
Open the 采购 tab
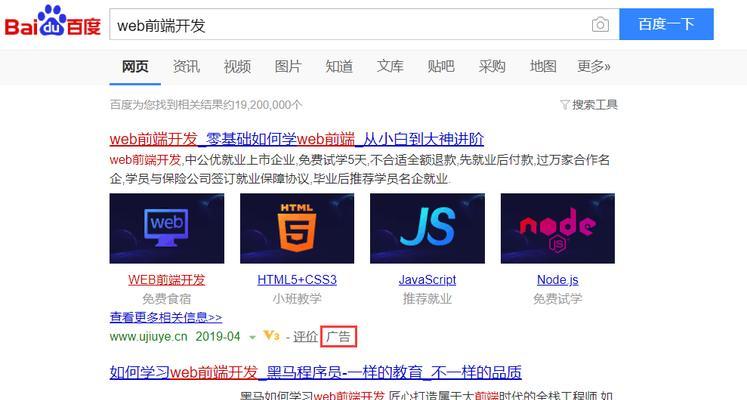492,66
